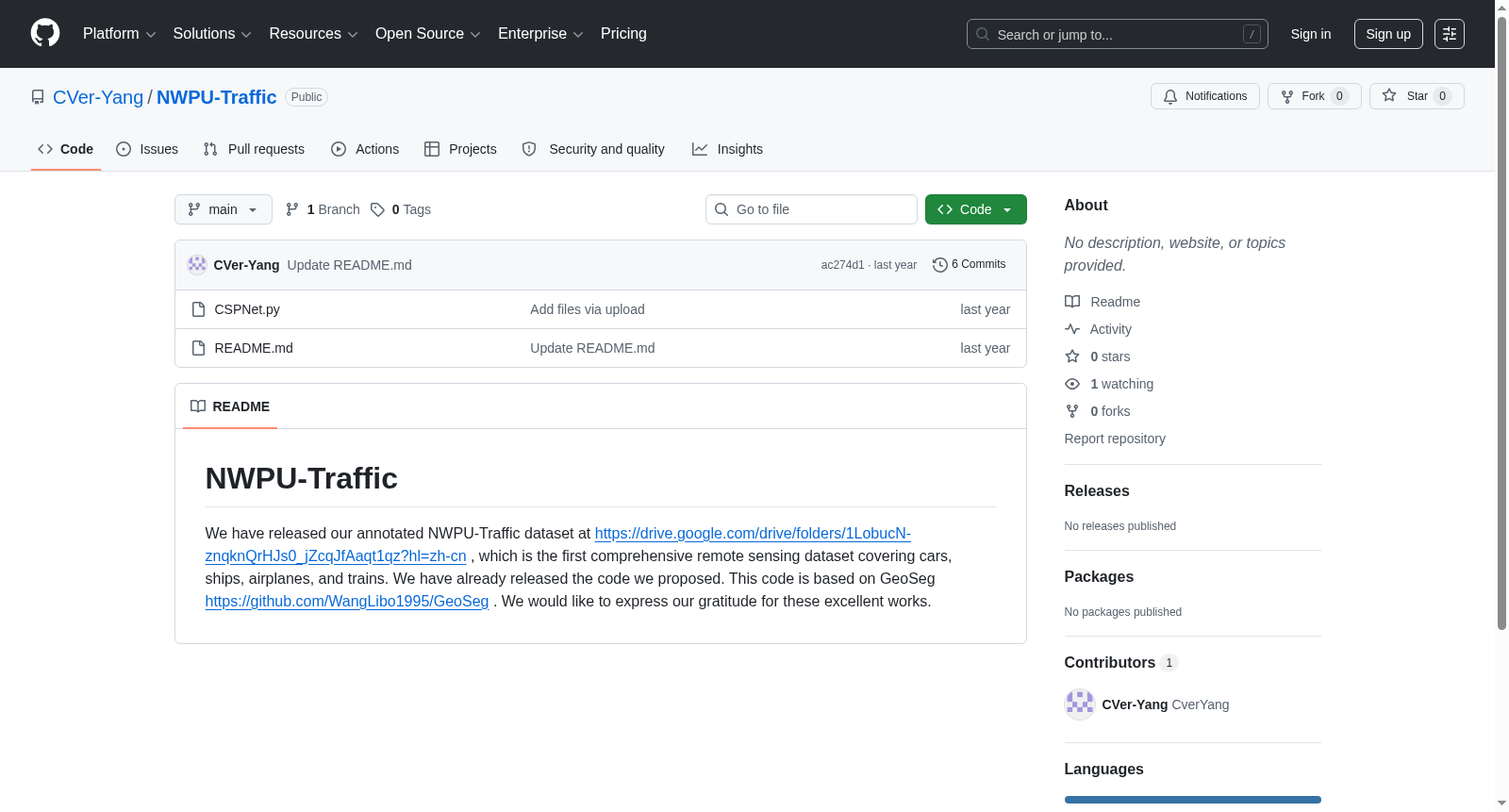This screenshot has height=812, width=1509.
Task: Open commit hash ac274d1
Action: tap(842, 265)
